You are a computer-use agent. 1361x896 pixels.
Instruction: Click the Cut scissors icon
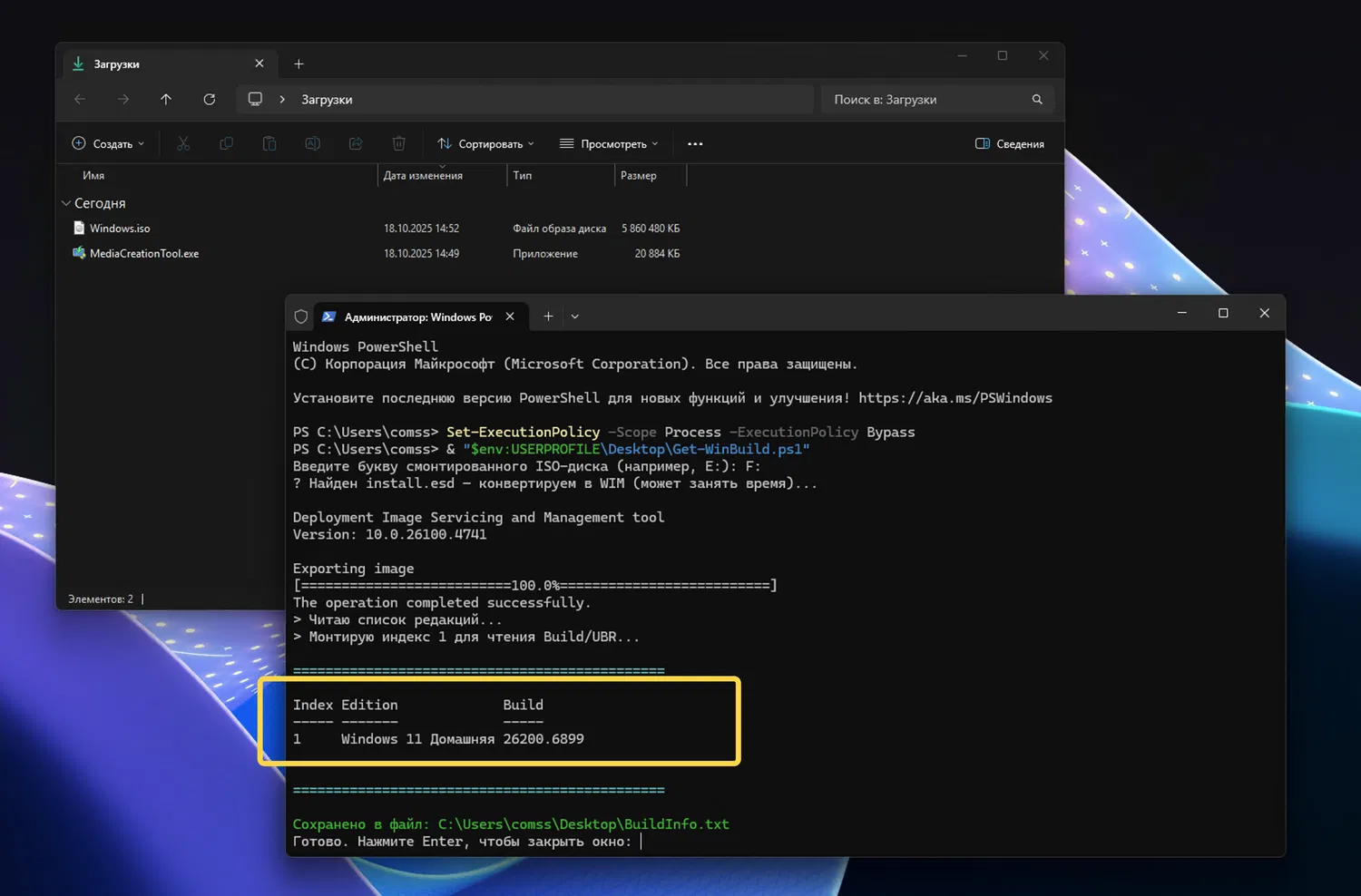pyautogui.click(x=183, y=143)
